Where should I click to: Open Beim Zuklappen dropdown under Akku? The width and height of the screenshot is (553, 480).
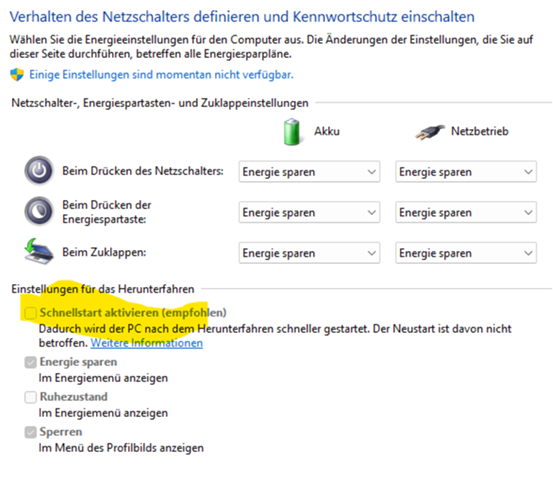point(309,253)
